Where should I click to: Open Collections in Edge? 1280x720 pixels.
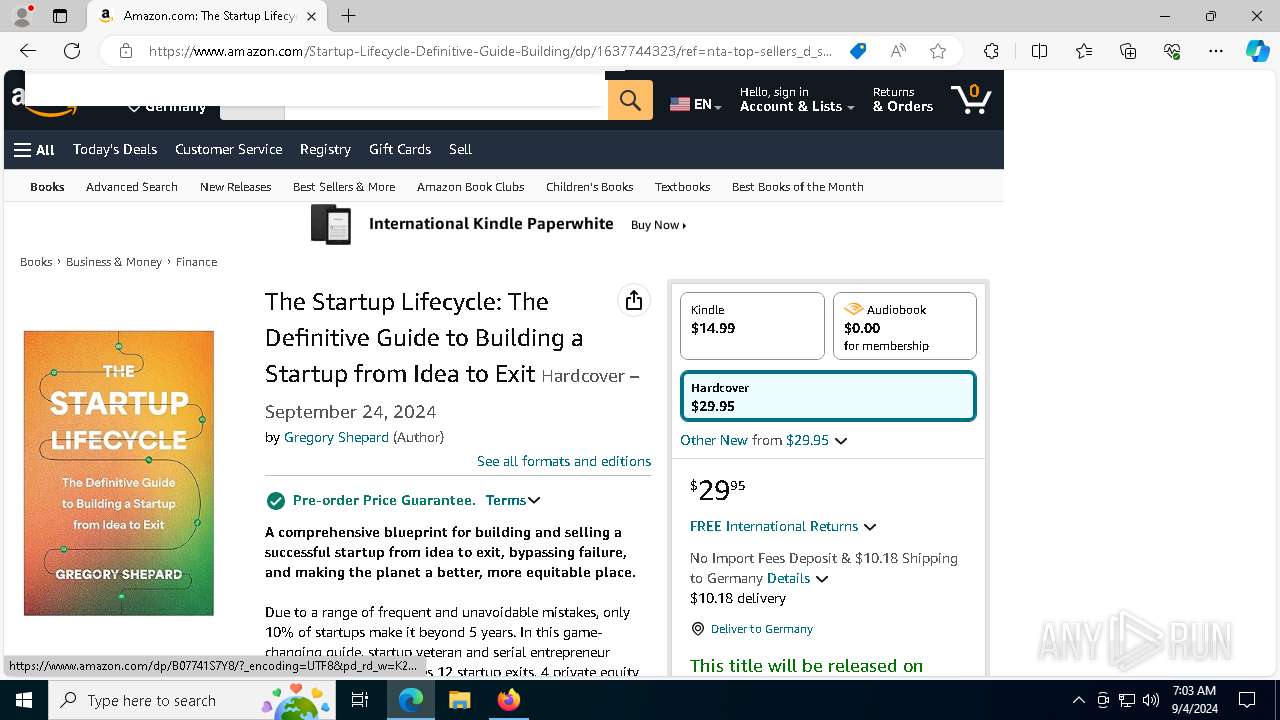(1128, 51)
